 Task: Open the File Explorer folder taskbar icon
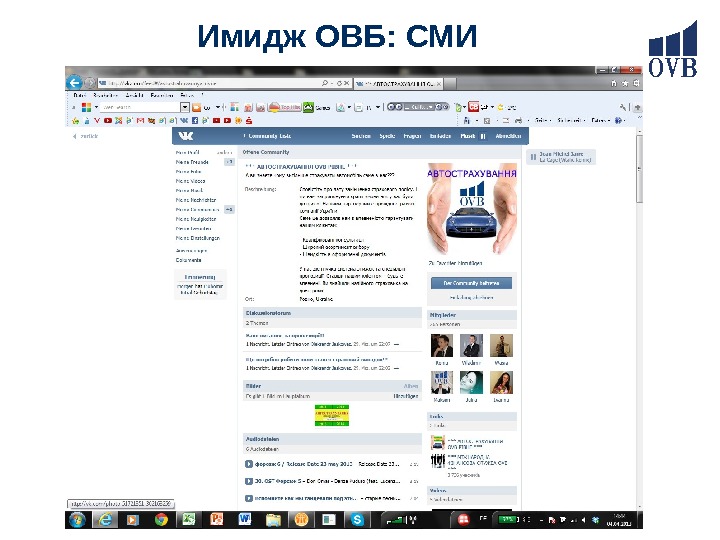pyautogui.click(x=273, y=520)
